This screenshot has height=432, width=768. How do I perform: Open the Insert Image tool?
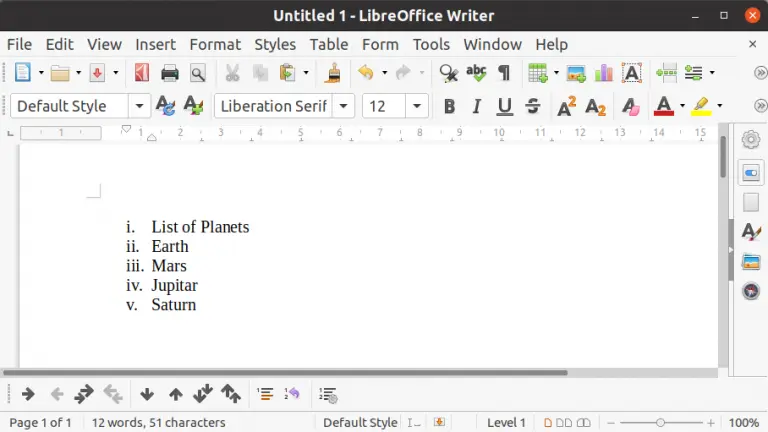point(576,73)
